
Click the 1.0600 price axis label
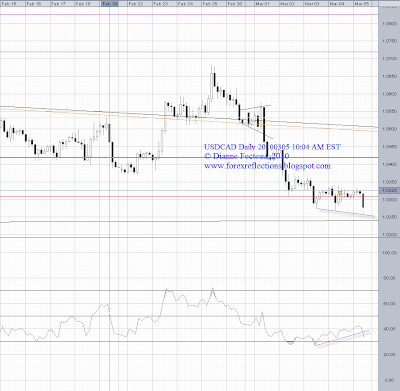pos(390,94)
